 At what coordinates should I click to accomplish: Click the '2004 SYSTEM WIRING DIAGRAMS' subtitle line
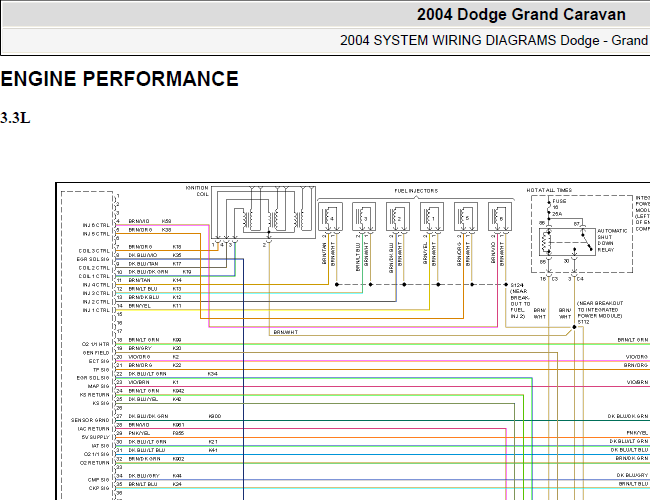[x=495, y=41]
